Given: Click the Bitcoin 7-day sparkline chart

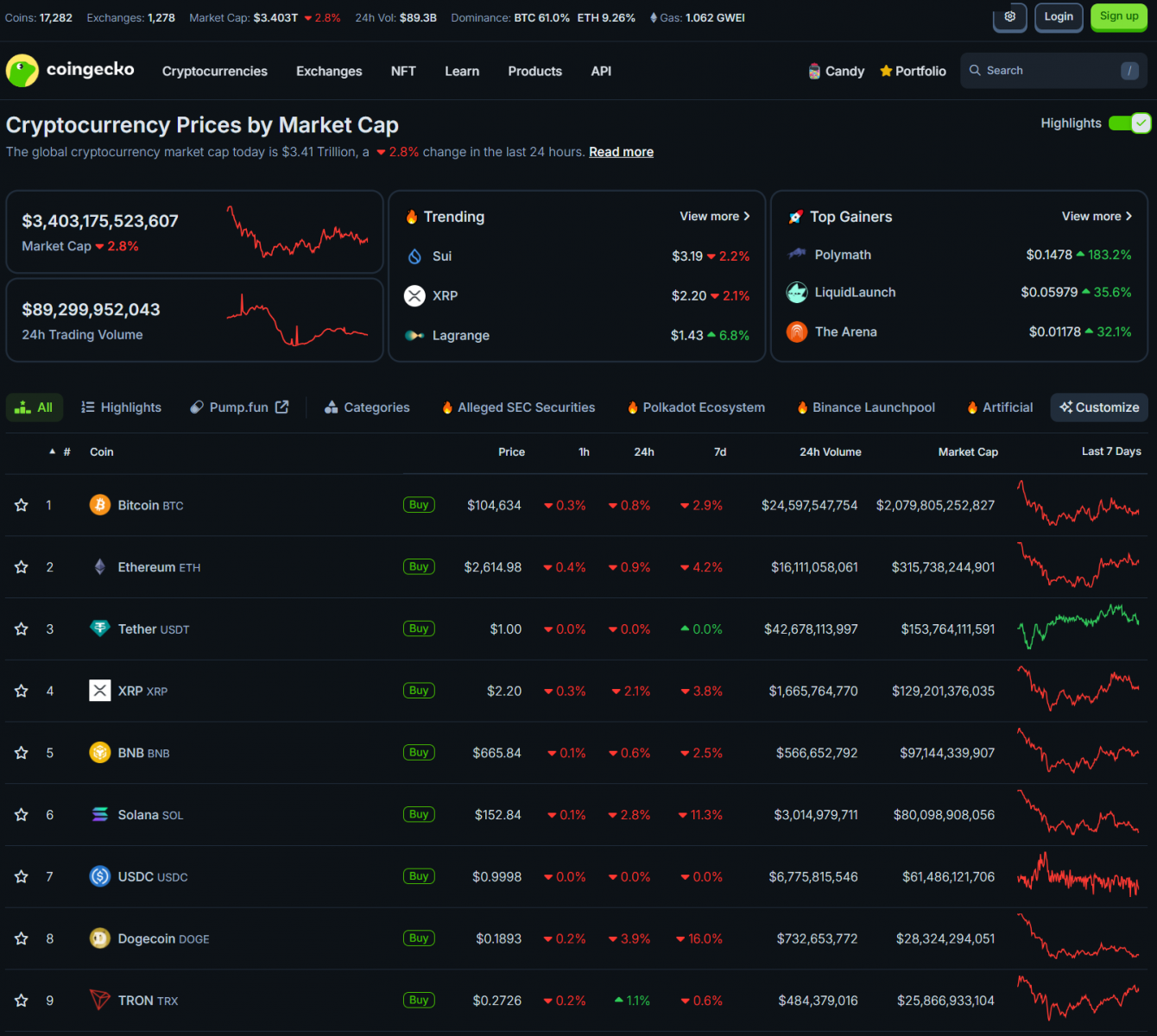Looking at the screenshot, I should [x=1078, y=505].
